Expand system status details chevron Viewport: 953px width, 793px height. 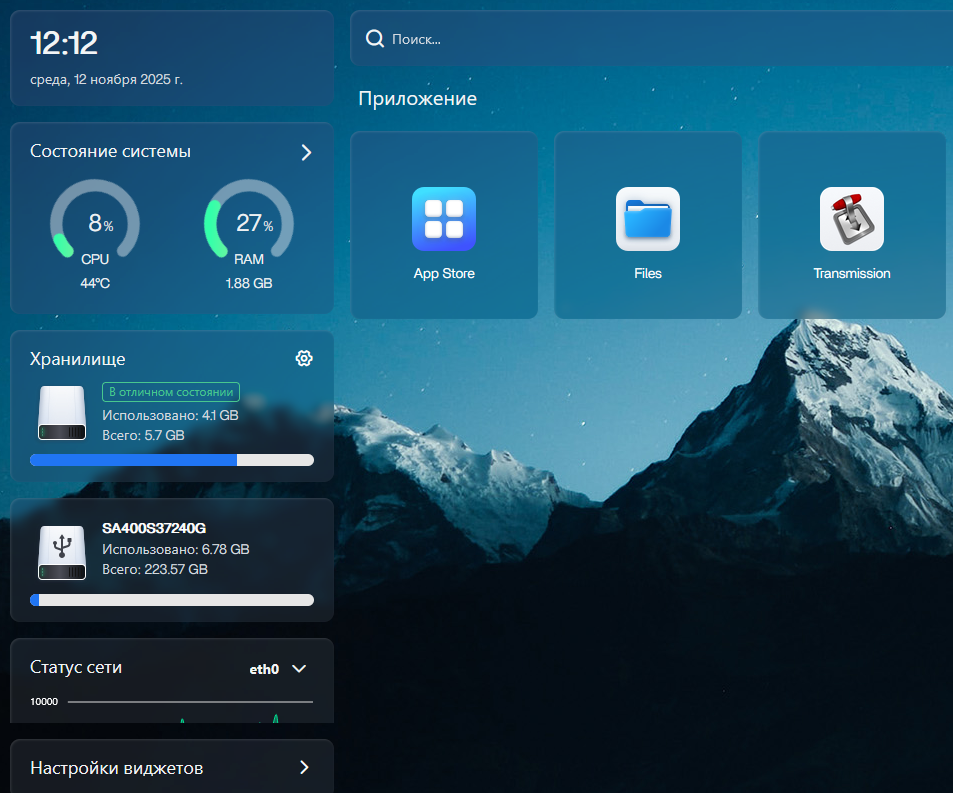tap(306, 152)
